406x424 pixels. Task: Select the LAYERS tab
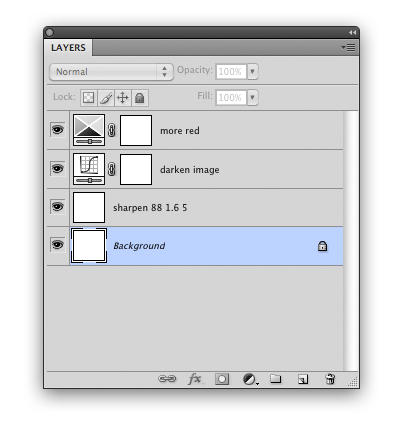[x=68, y=48]
